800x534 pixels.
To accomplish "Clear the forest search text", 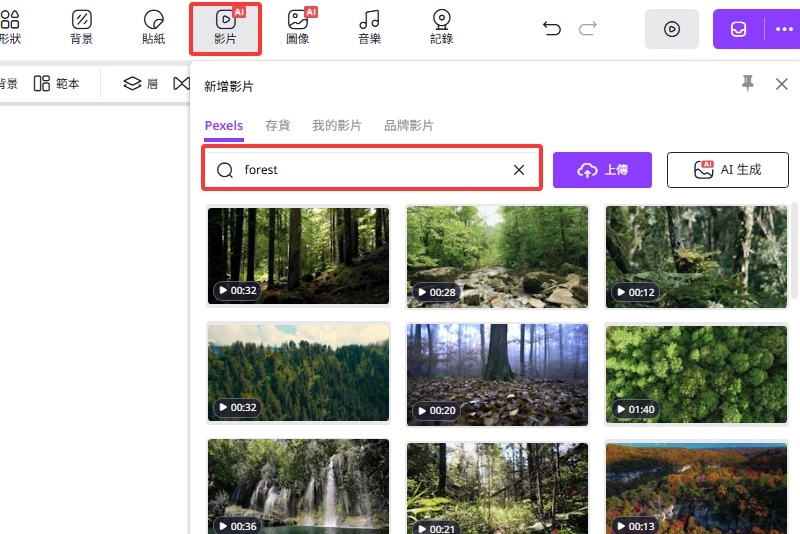I will pos(518,170).
